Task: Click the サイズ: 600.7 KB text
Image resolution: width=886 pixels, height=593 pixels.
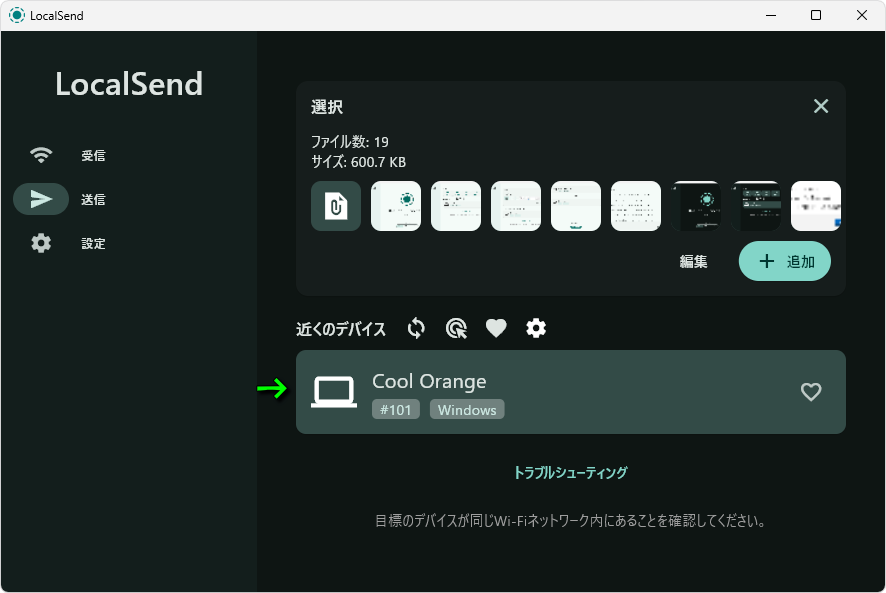Action: [x=358, y=162]
